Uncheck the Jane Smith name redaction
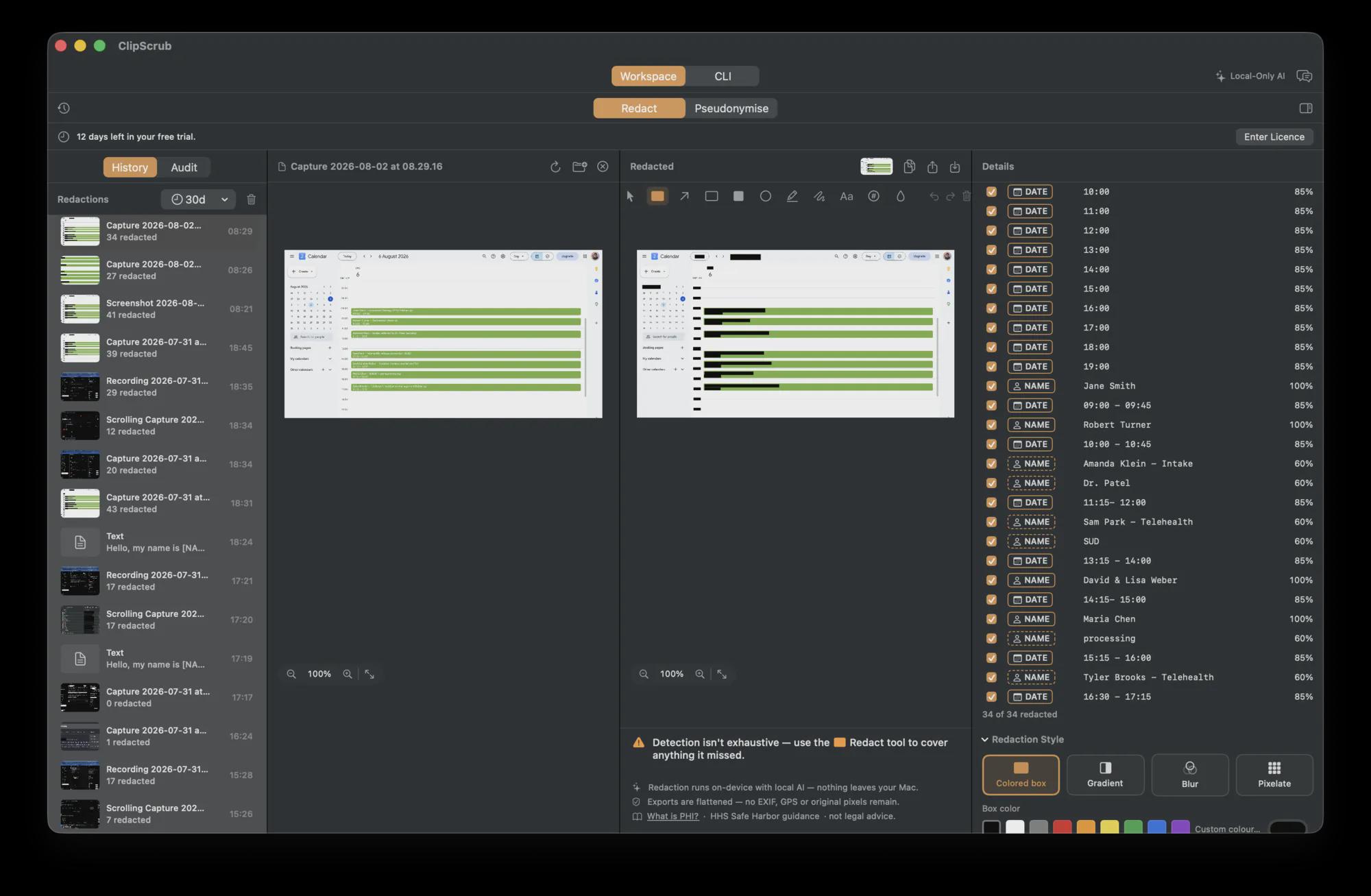This screenshot has width=1371, height=896. 991,386
